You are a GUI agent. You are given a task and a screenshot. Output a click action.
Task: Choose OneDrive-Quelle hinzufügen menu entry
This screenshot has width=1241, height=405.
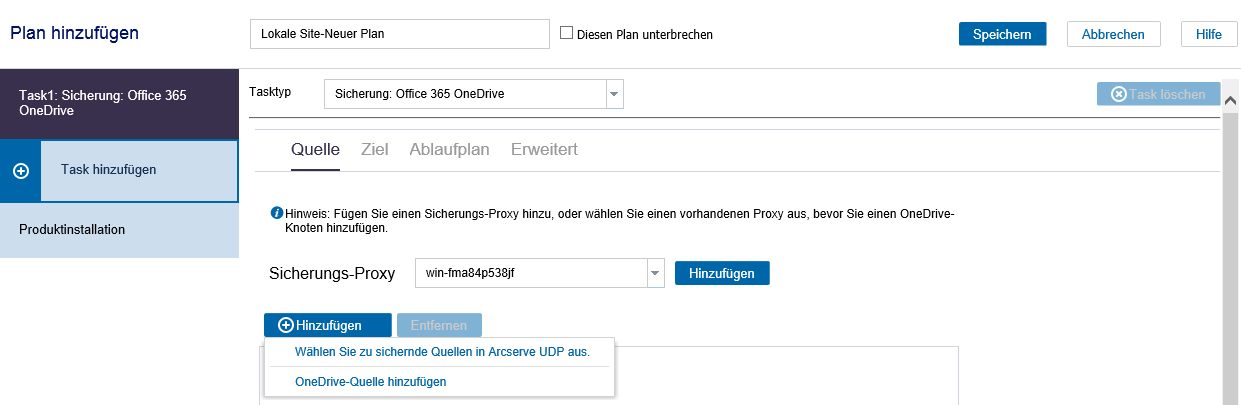point(371,382)
